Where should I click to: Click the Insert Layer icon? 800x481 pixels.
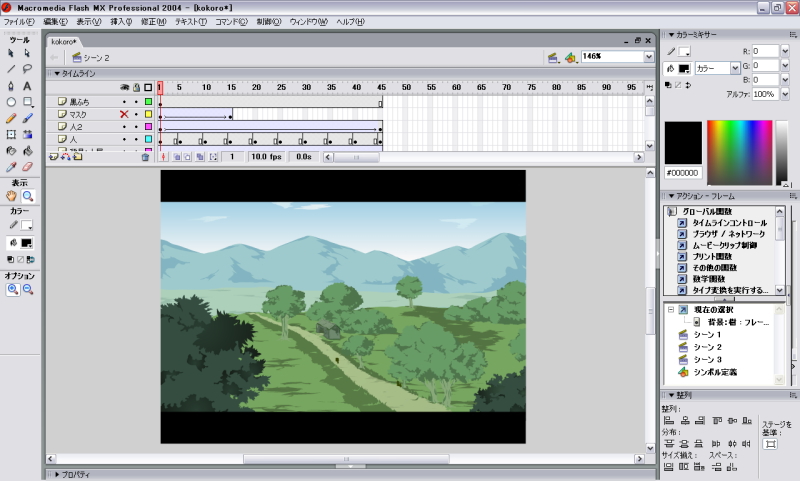coord(54,157)
